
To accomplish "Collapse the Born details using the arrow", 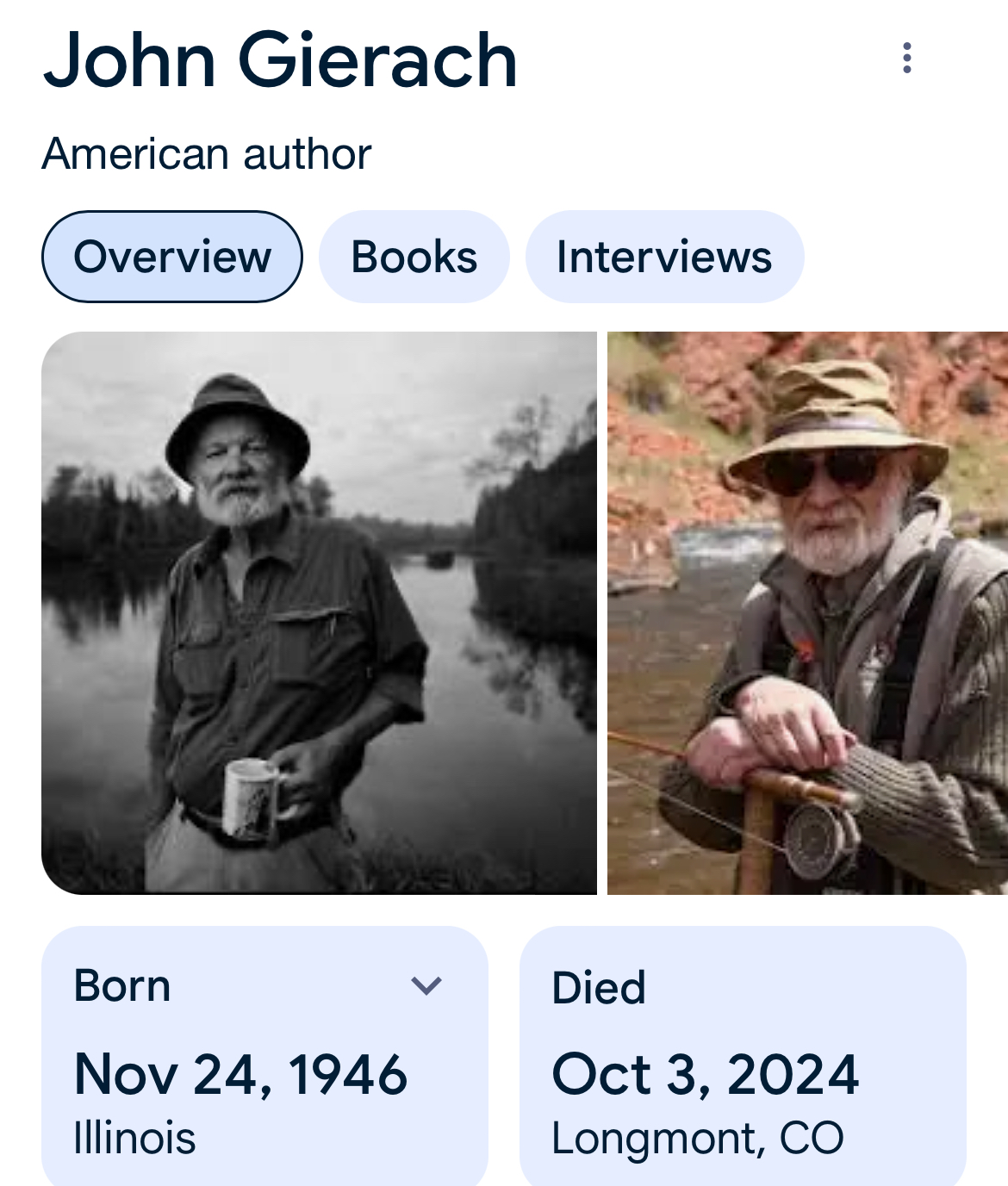I will point(426,988).
